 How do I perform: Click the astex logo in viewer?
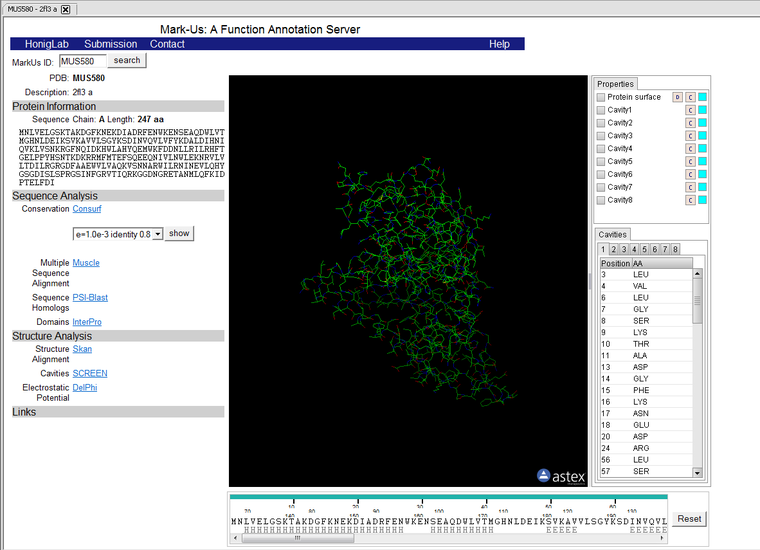[561, 476]
